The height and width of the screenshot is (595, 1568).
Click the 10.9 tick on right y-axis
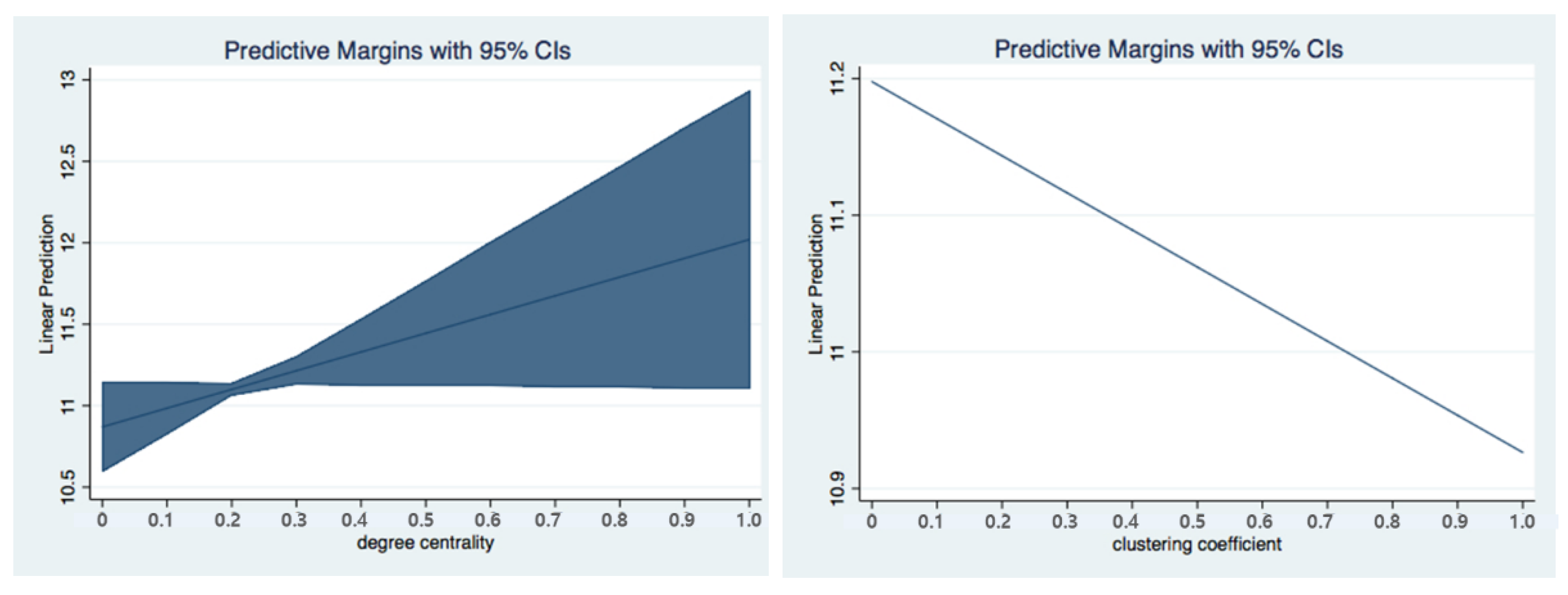pyautogui.click(x=838, y=488)
